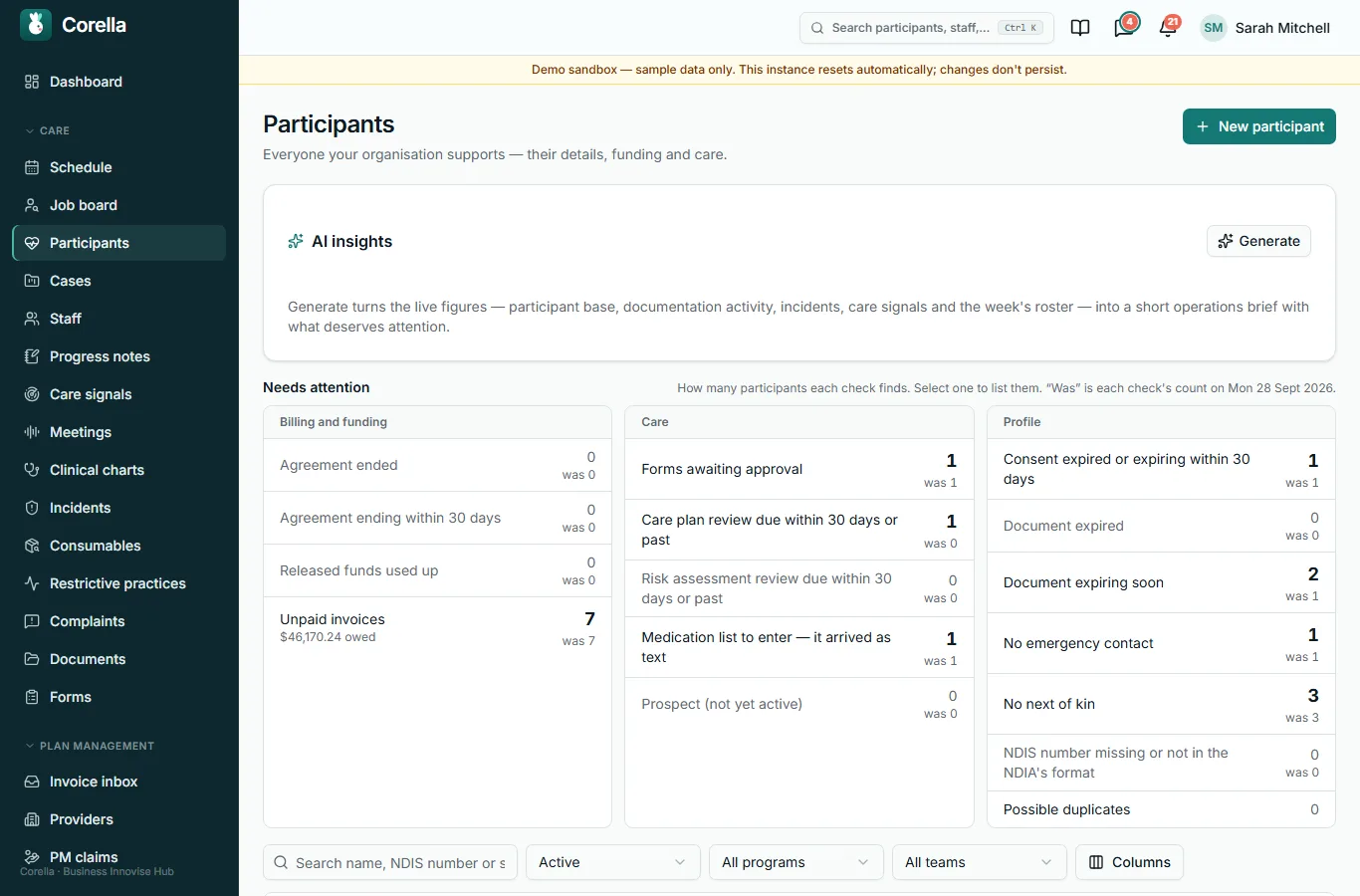Click the Dashboard sidebar icon
Image resolution: width=1360 pixels, height=896 pixels.
pyautogui.click(x=32, y=82)
